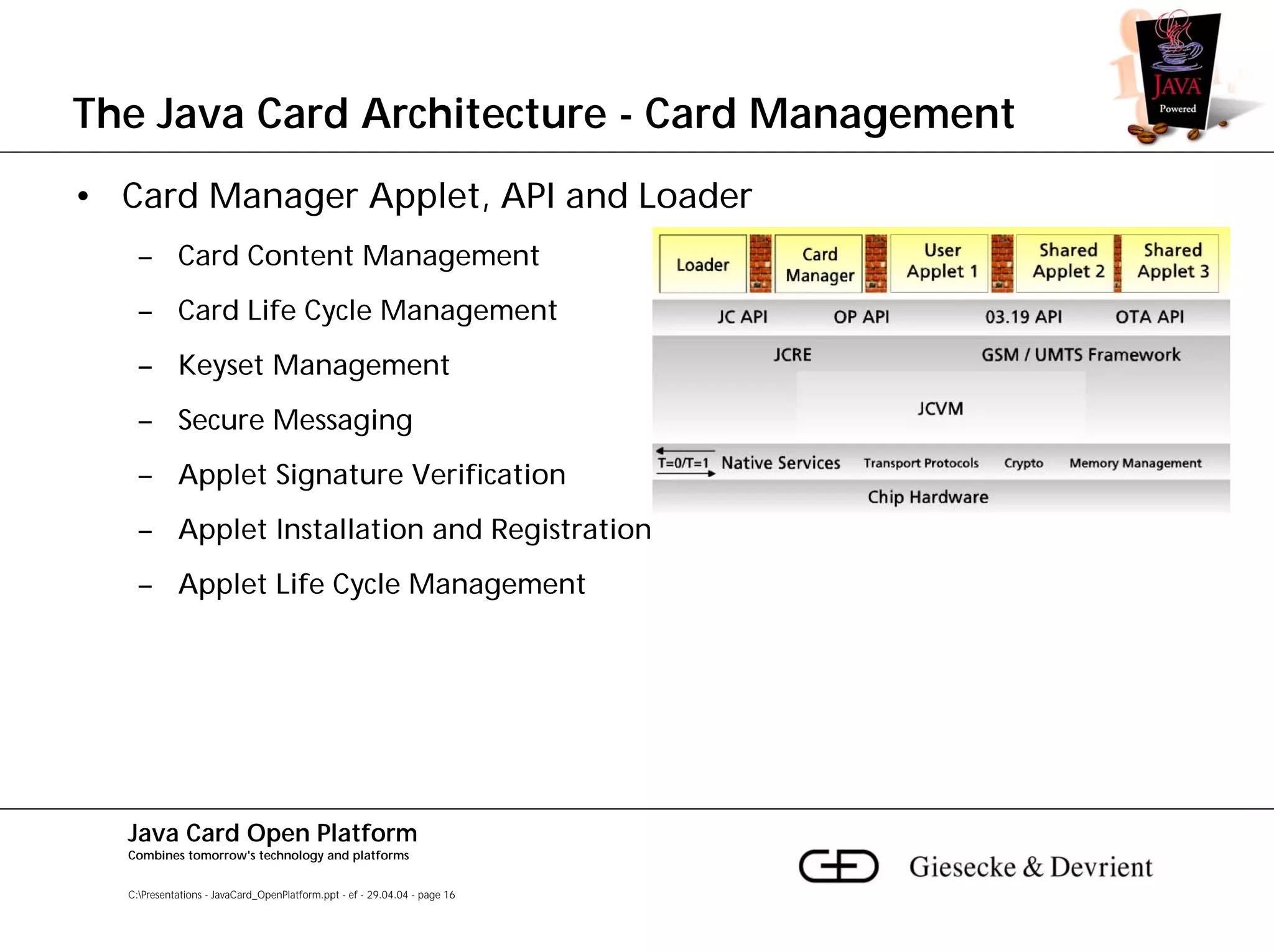Select the Shared Applet 3 box
Viewport: 1274px width, 952px height.
pyautogui.click(x=1170, y=262)
